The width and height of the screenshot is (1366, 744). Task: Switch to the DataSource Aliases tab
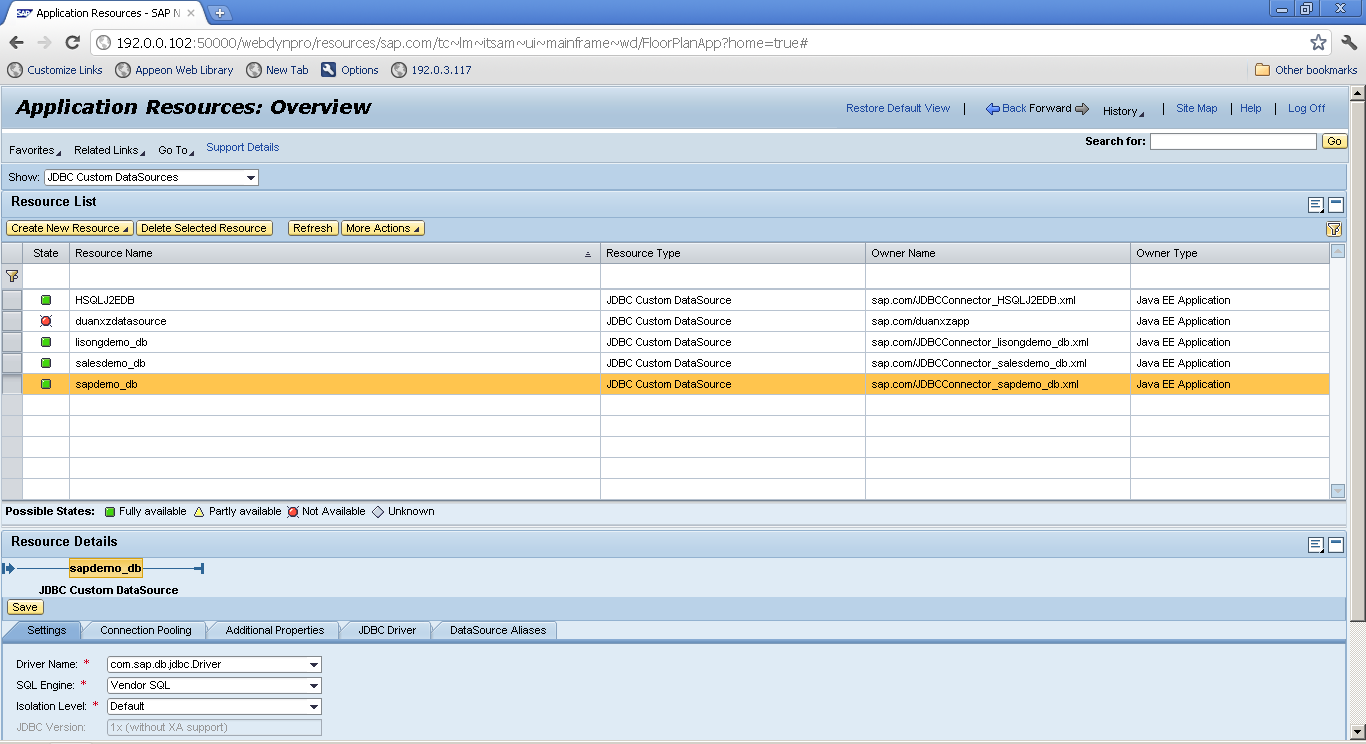point(498,630)
